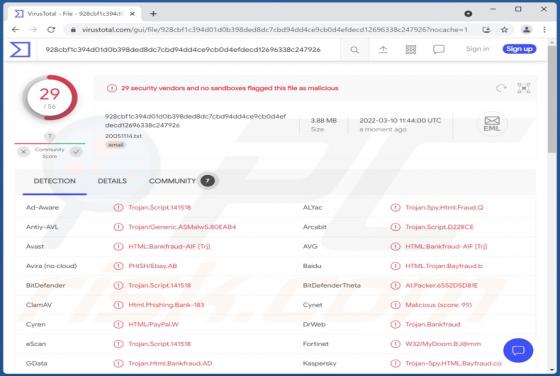This screenshot has width=560, height=376.
Task: Click the upload file icon
Action: click(x=383, y=50)
